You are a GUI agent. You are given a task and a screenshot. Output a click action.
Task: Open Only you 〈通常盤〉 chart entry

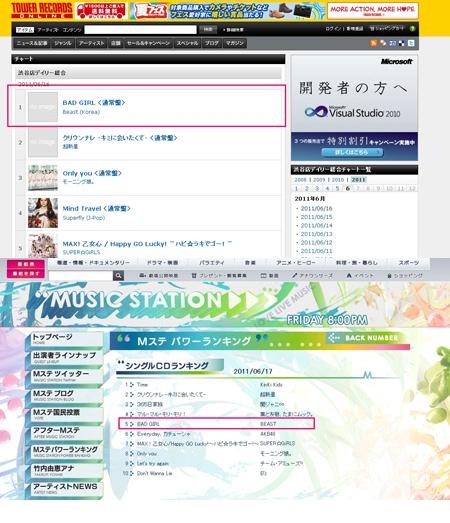92,173
